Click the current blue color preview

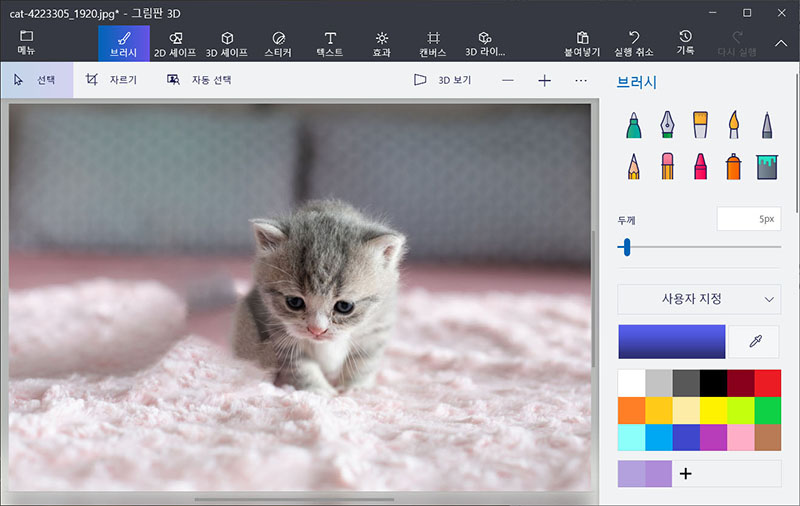671,341
